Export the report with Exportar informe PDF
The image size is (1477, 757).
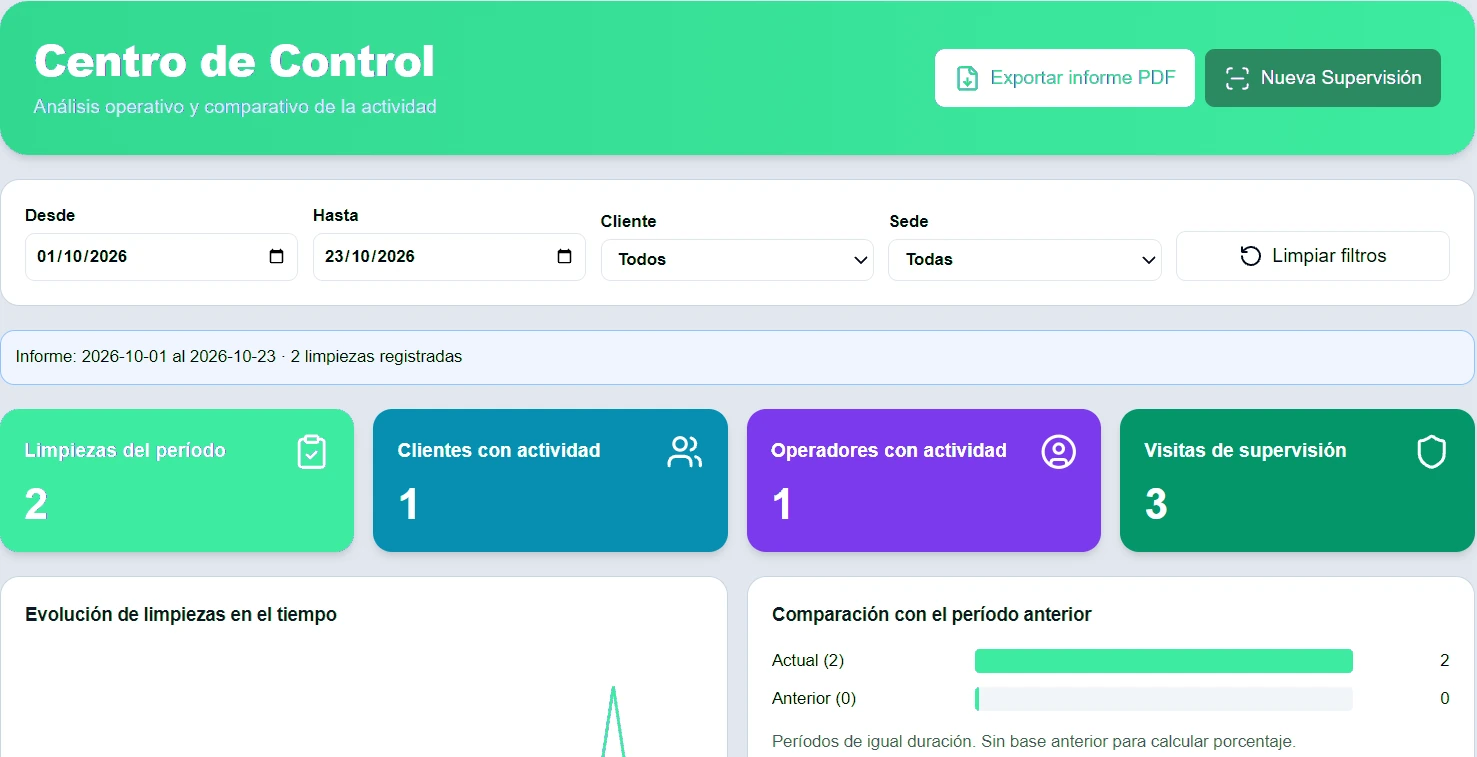pyautogui.click(x=1065, y=78)
